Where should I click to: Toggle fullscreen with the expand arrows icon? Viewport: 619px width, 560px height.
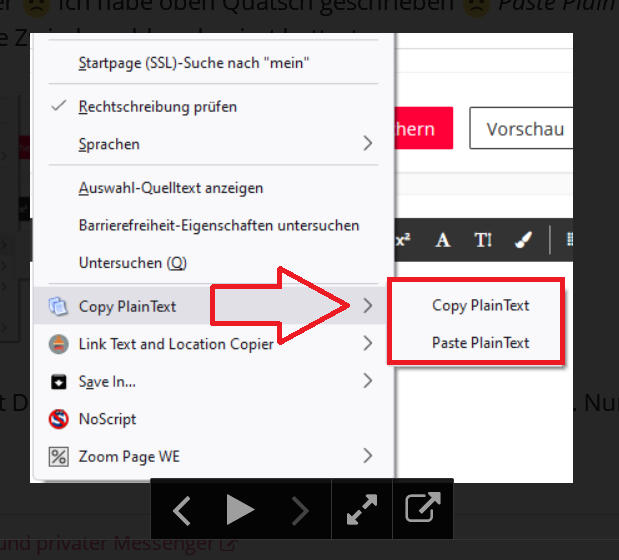(x=362, y=509)
